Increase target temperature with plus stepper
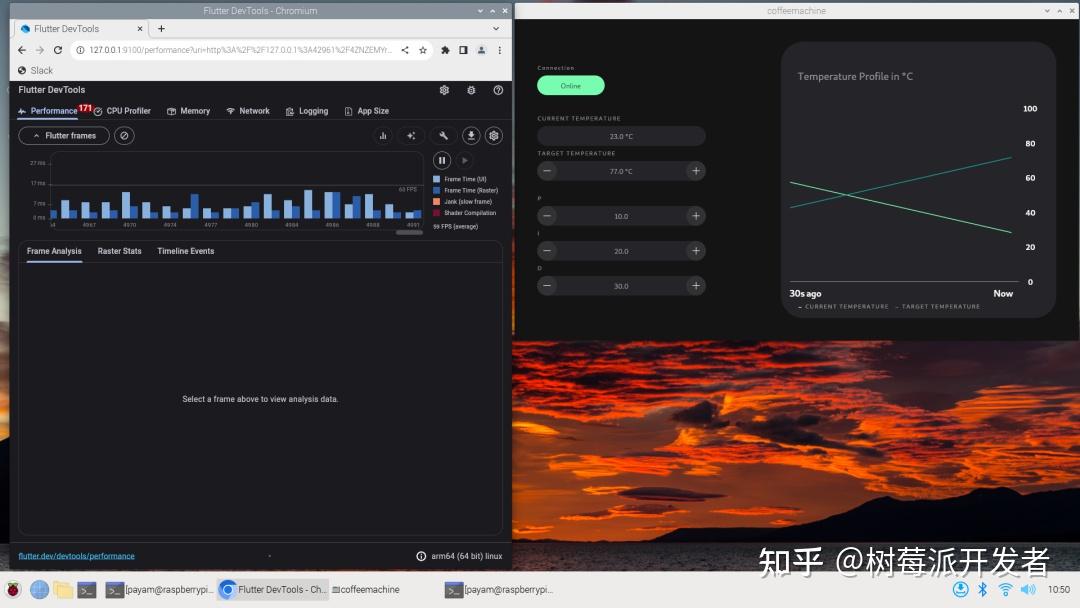 click(x=695, y=170)
